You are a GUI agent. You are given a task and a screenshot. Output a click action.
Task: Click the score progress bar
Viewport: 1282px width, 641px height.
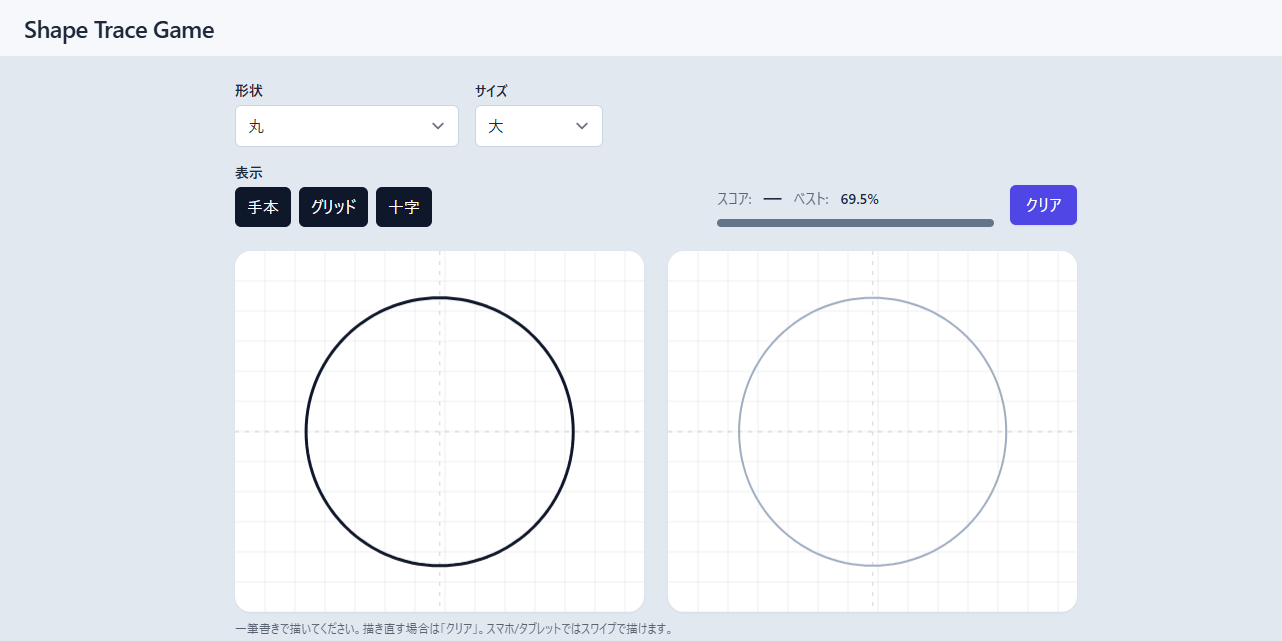click(x=855, y=223)
